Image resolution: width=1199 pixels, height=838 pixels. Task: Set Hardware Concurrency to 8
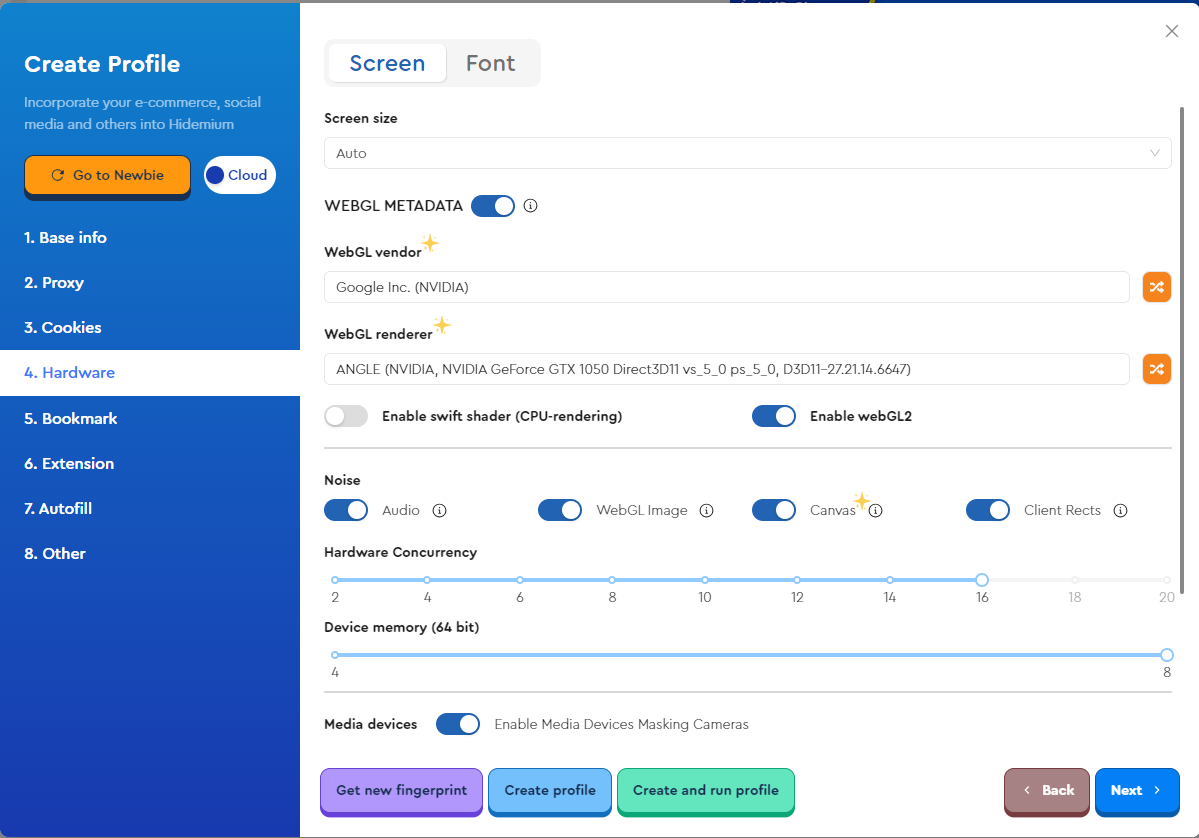tap(612, 580)
